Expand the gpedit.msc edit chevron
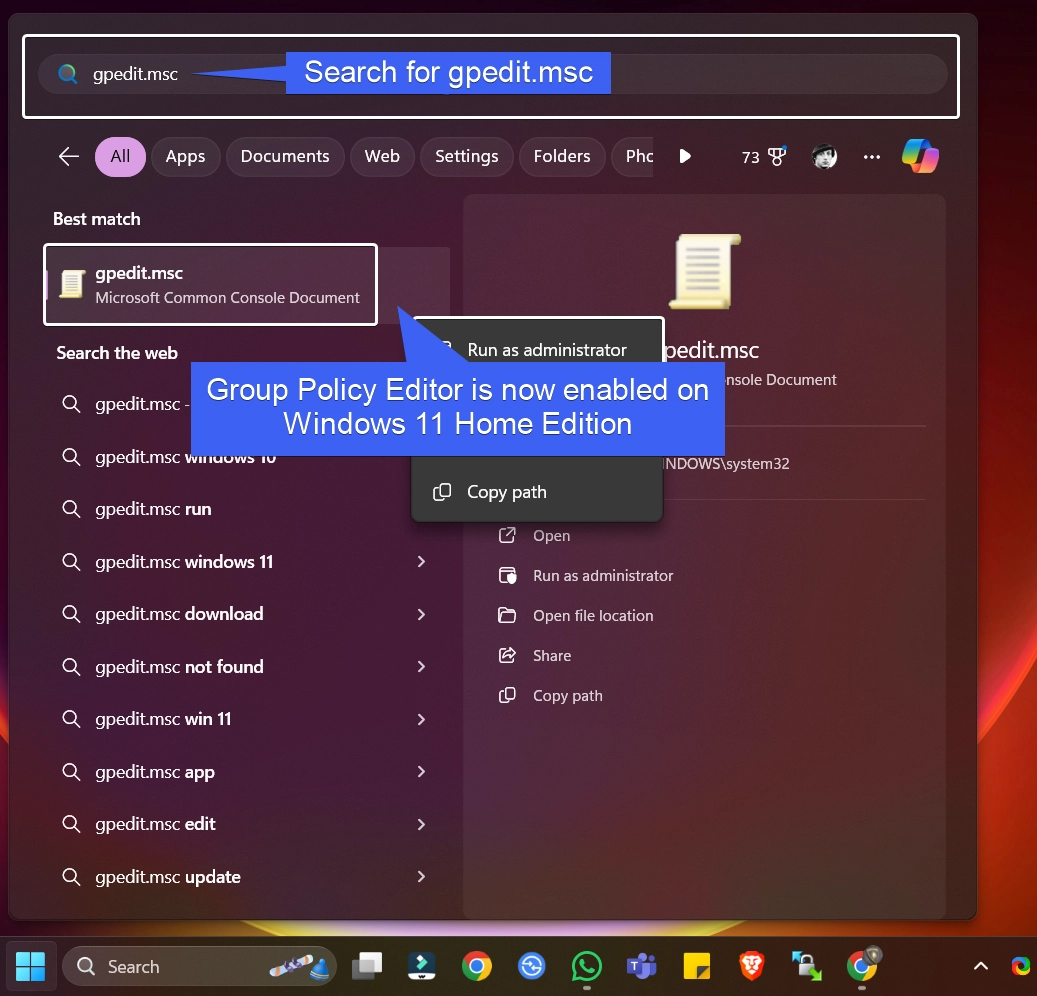Image resolution: width=1037 pixels, height=996 pixels. pyautogui.click(x=421, y=824)
